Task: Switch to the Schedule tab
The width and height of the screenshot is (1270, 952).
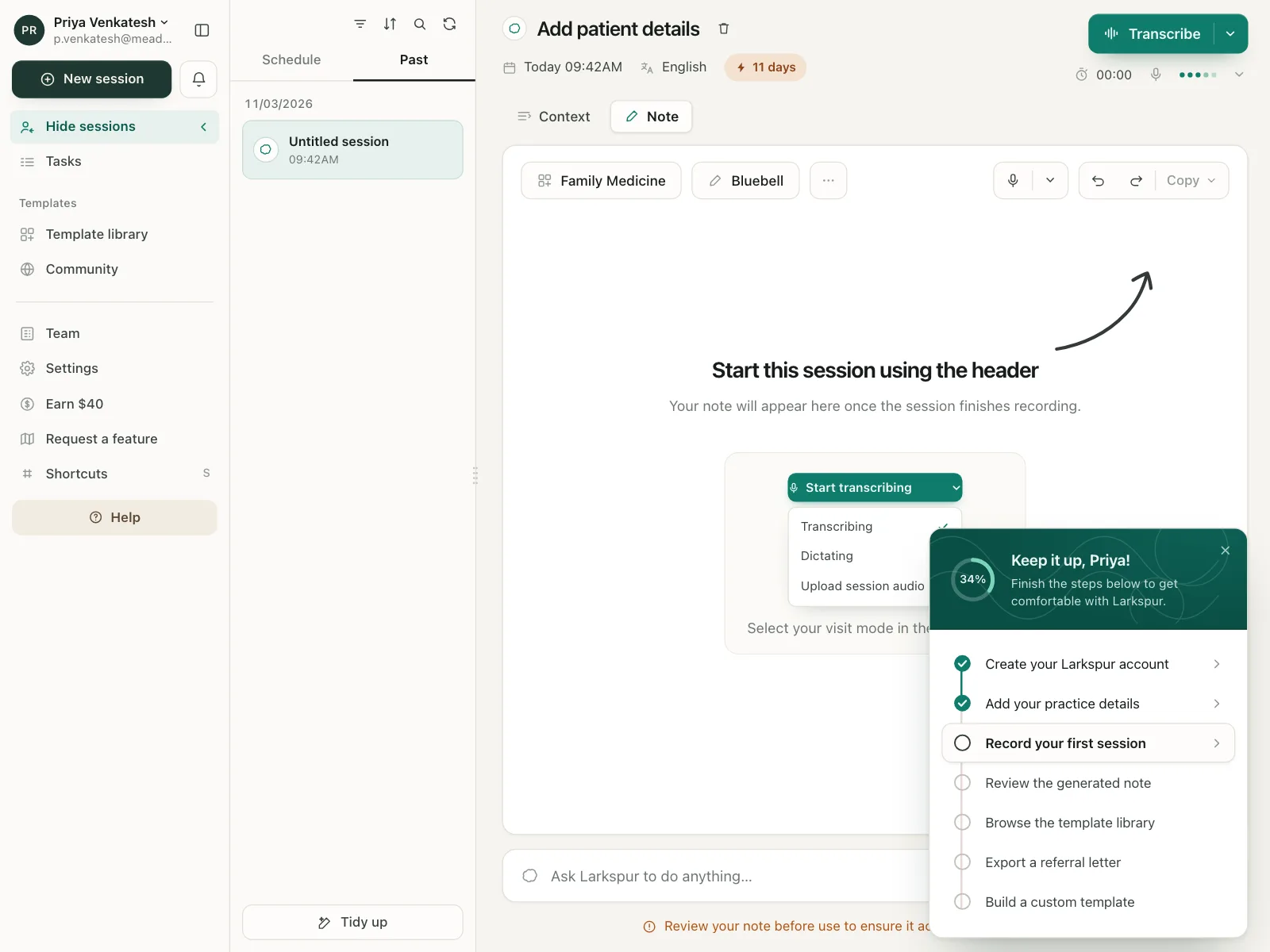Action: [291, 59]
